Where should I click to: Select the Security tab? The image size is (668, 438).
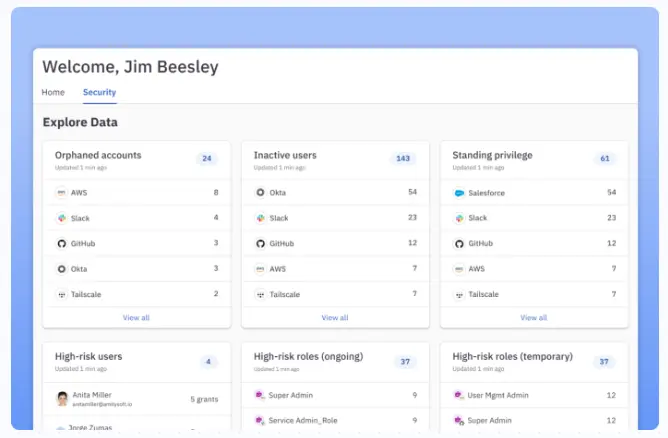click(99, 92)
